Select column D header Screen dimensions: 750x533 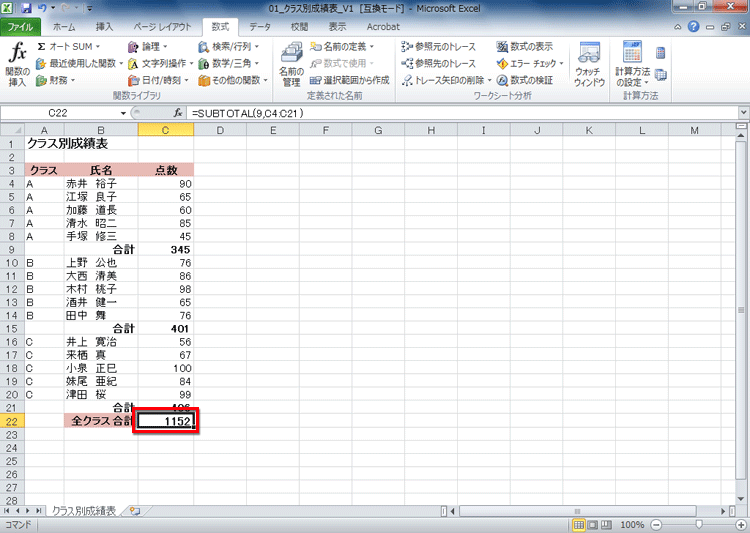pyautogui.click(x=220, y=130)
